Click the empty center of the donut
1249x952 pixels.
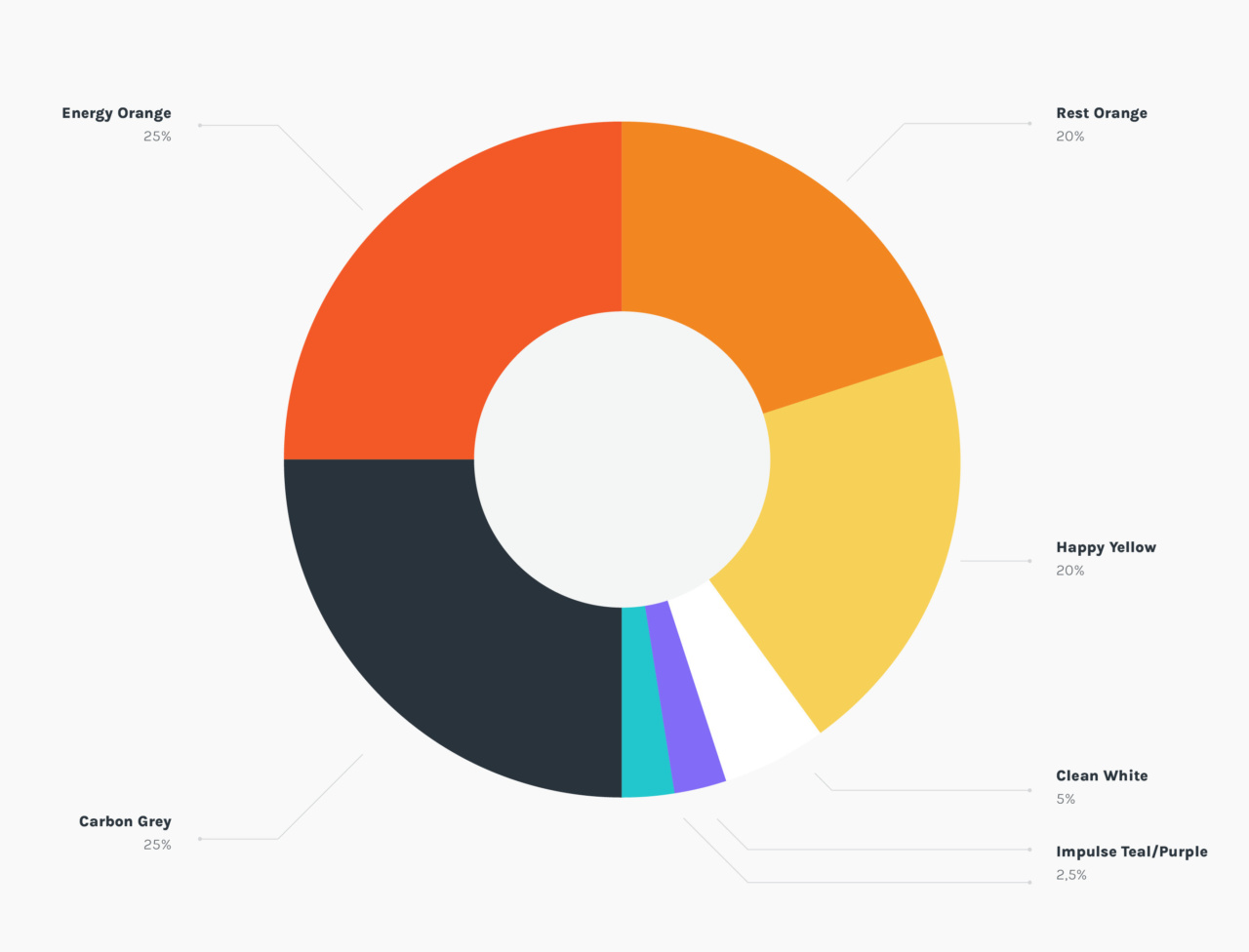(x=622, y=459)
